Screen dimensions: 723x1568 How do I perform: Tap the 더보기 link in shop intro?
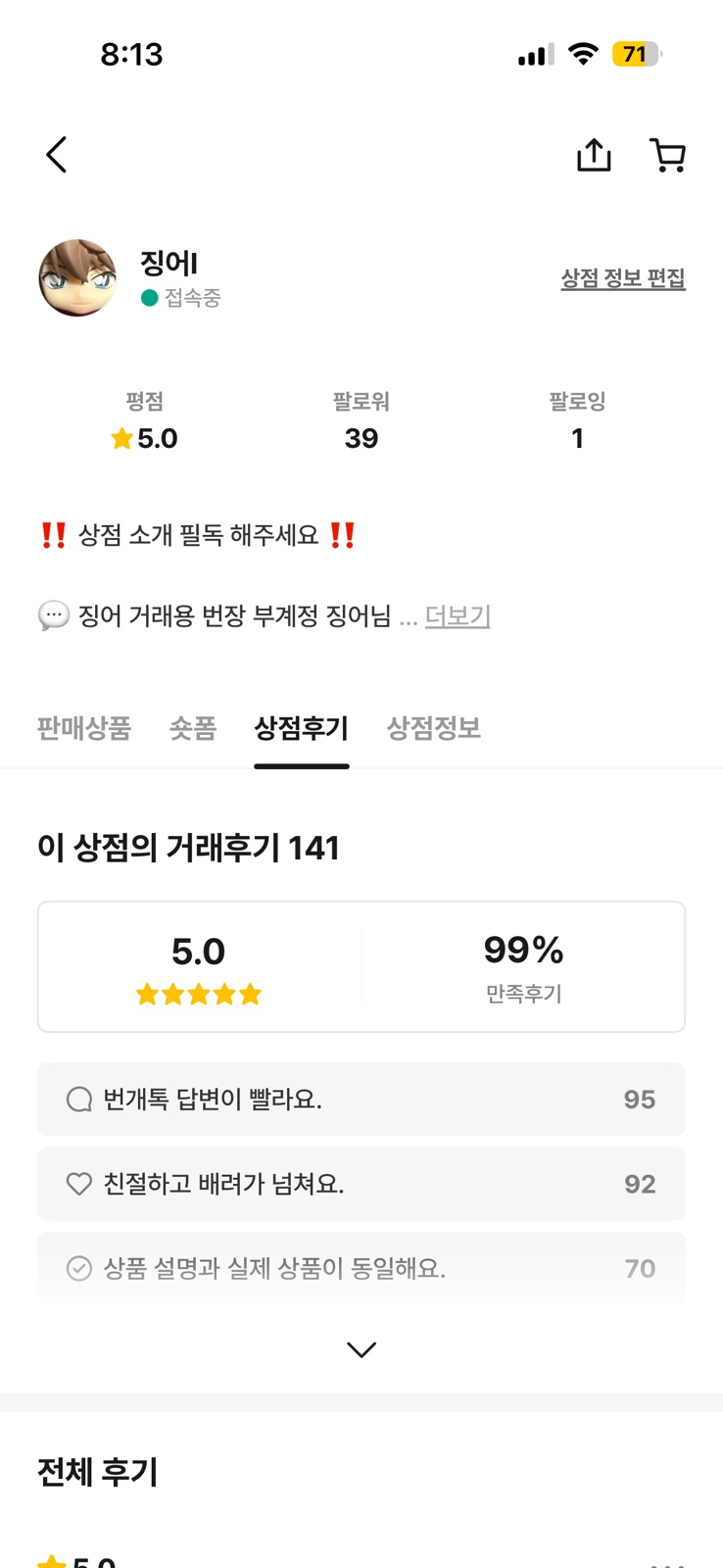point(458,616)
